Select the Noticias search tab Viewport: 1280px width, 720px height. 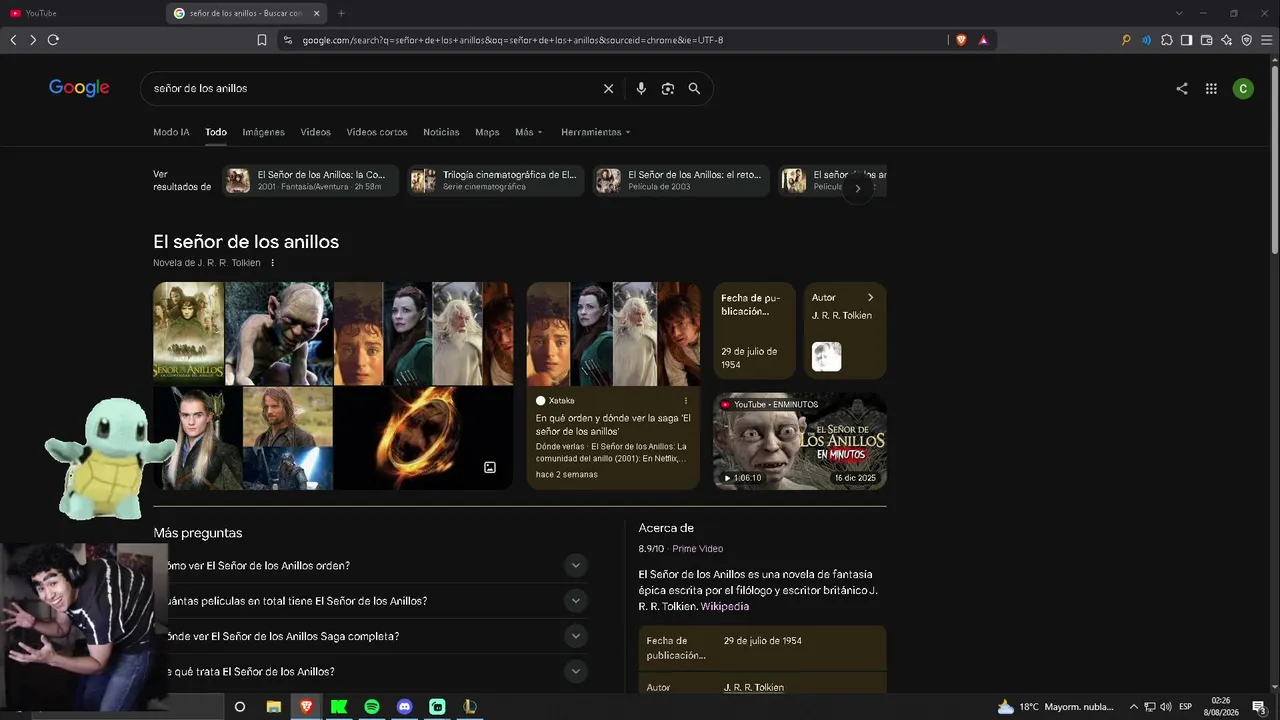(441, 132)
